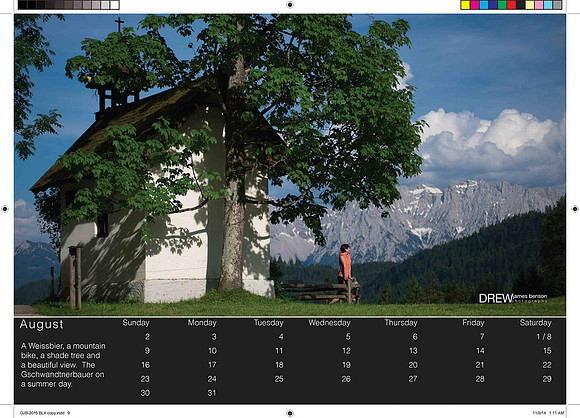Click the white swatch in the grayscale bar
This screenshot has height=418, width=580.
115,5
